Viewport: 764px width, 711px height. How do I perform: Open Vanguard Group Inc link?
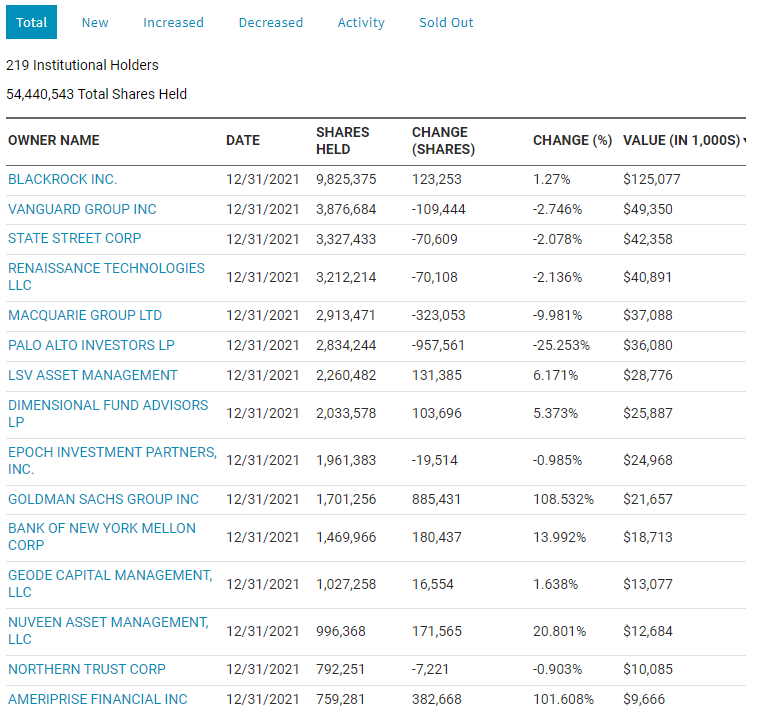click(x=82, y=209)
